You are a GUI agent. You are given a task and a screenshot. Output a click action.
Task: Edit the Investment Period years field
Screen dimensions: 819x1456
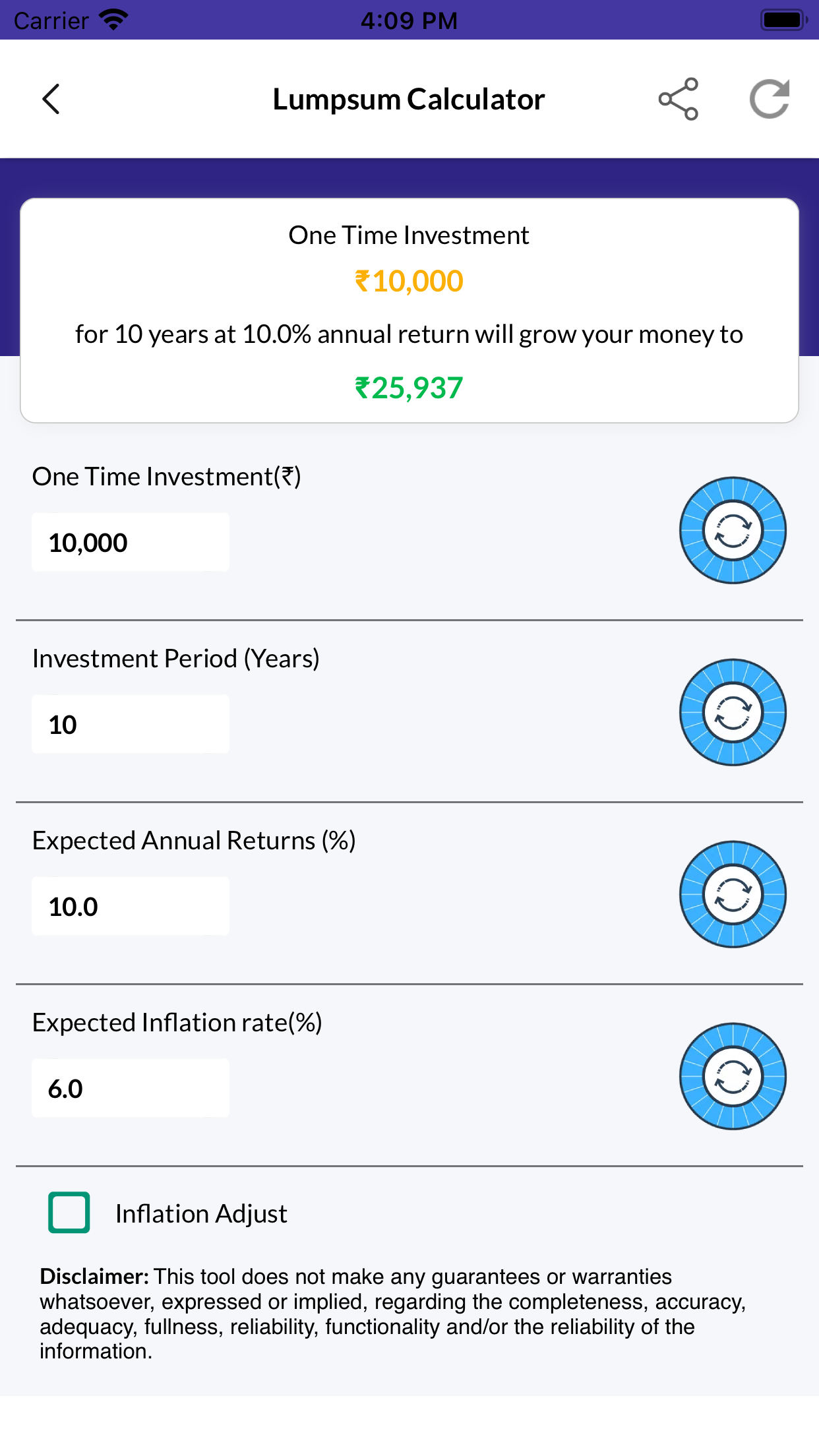[131, 724]
